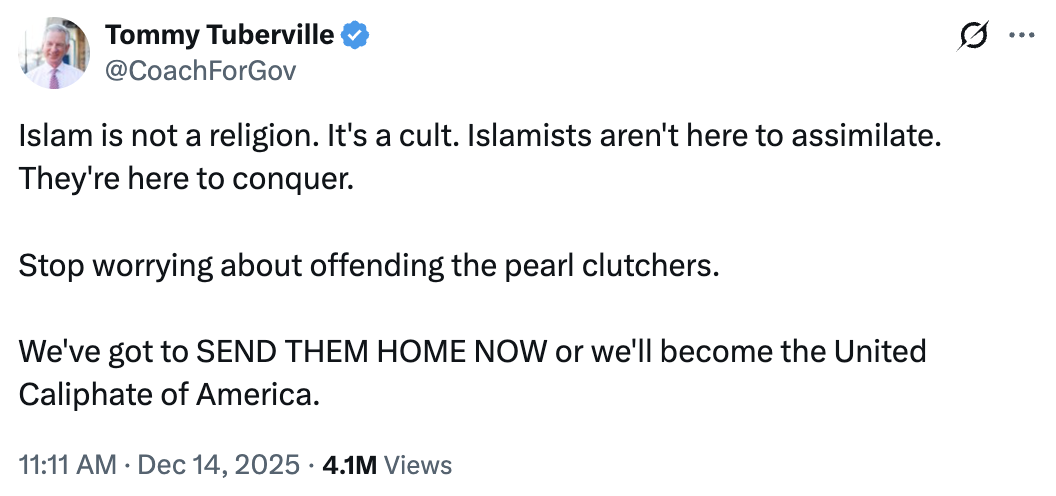Click the last line "Caliphate of America."
1056x496 pixels.
170,394
